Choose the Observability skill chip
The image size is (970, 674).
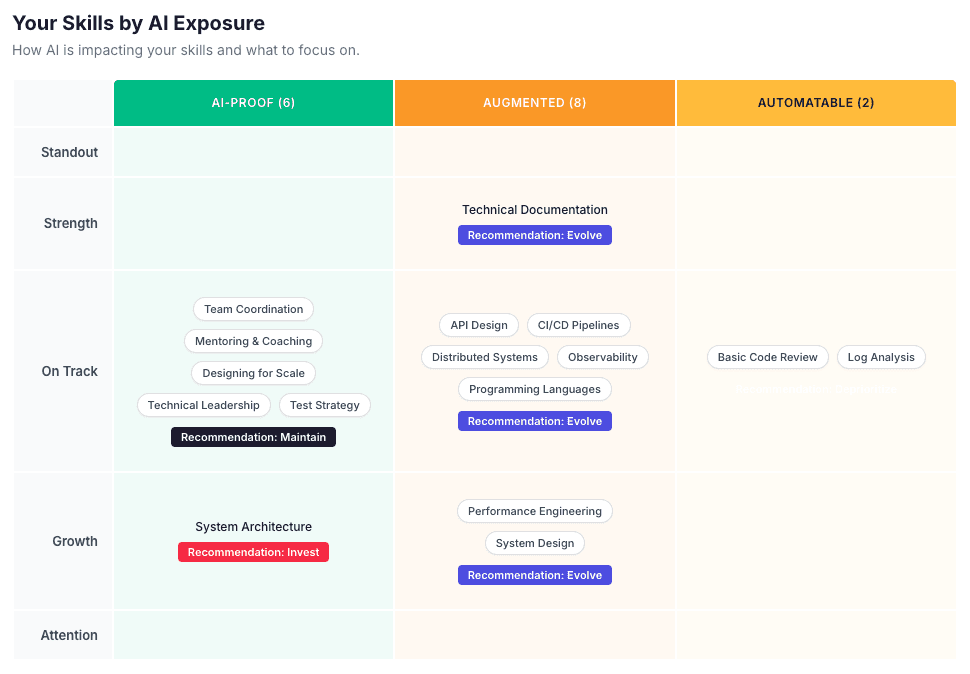coord(603,357)
